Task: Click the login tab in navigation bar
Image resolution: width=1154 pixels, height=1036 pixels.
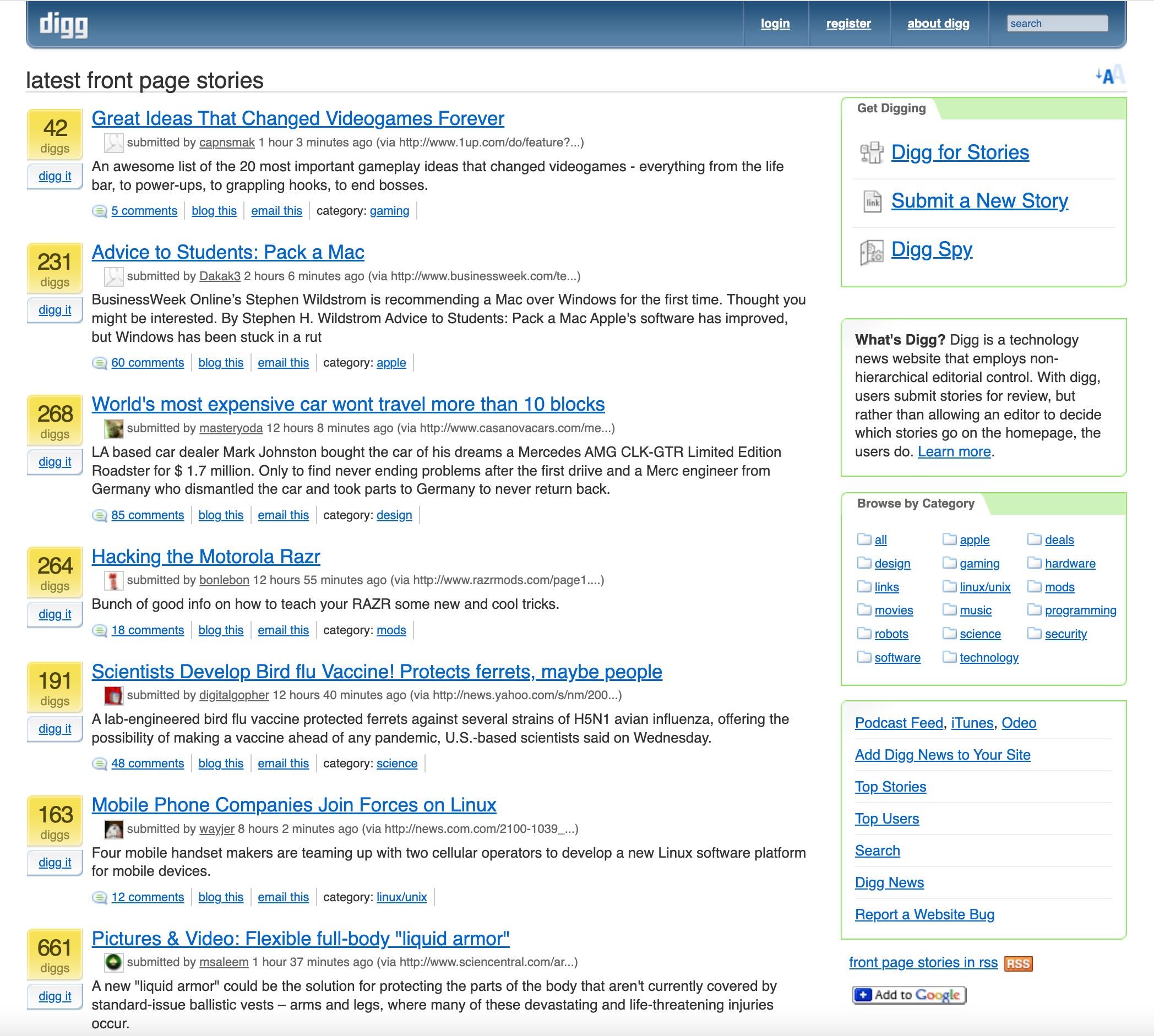Action: click(x=775, y=23)
